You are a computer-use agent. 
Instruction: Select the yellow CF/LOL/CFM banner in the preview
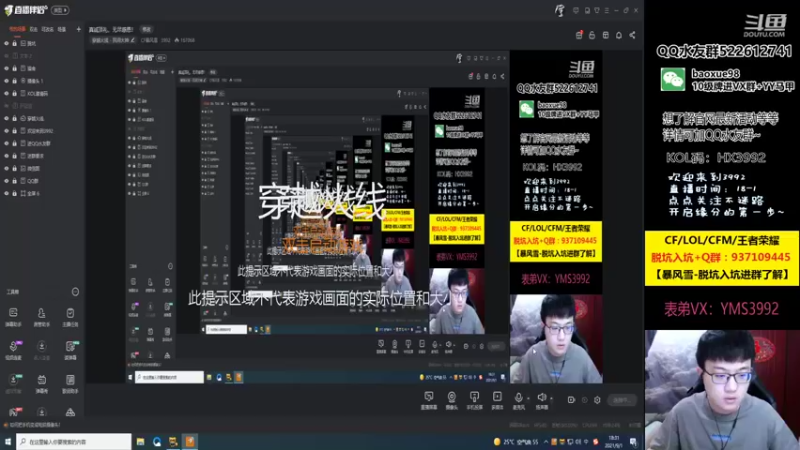(x=556, y=241)
